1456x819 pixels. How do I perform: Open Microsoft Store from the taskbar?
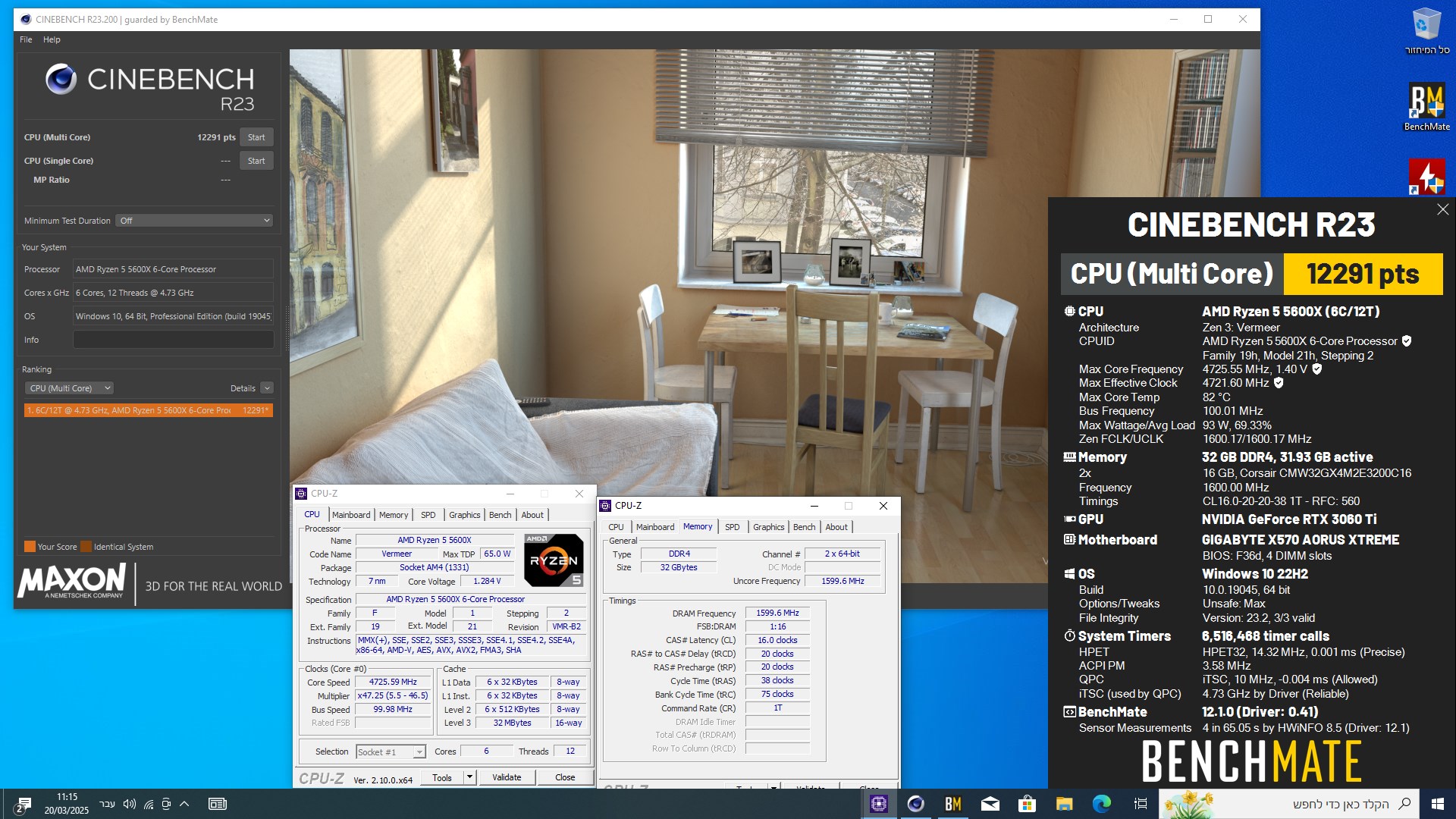(1028, 804)
